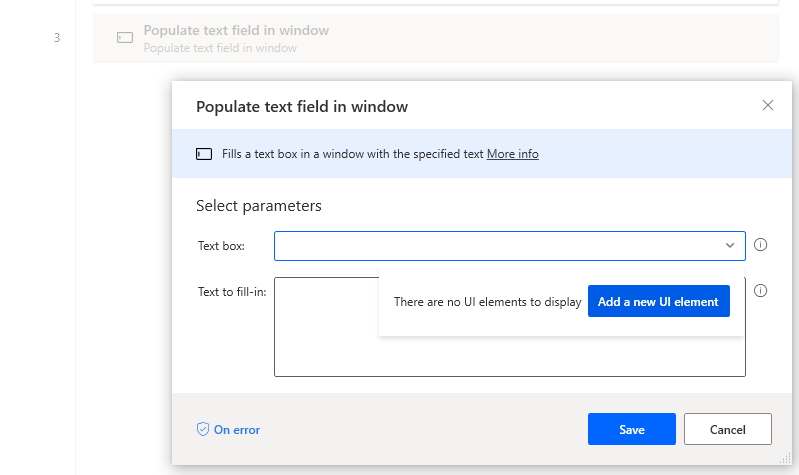Click the info icon beside Text box field

760,245
